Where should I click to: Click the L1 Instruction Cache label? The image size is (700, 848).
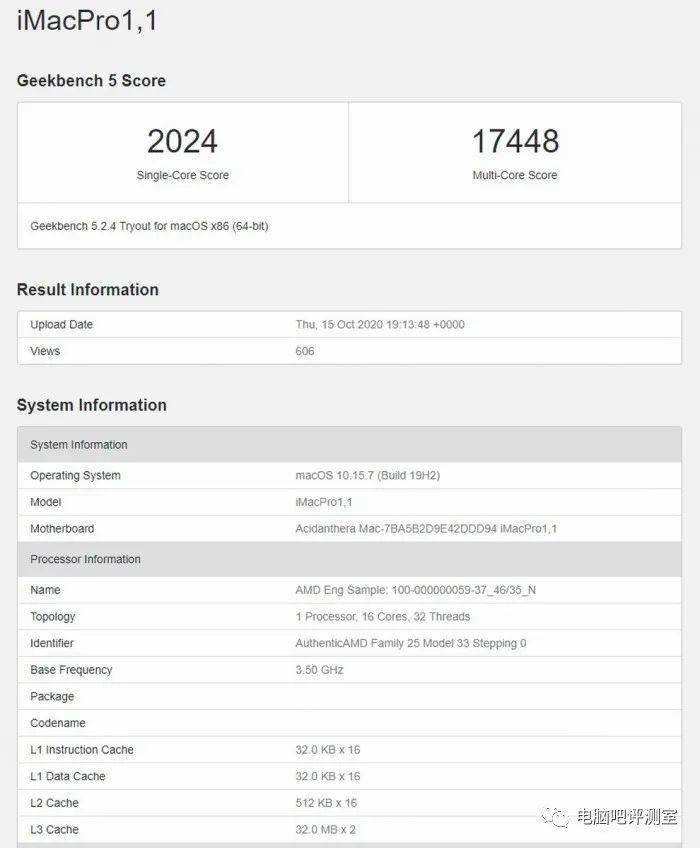[82, 750]
